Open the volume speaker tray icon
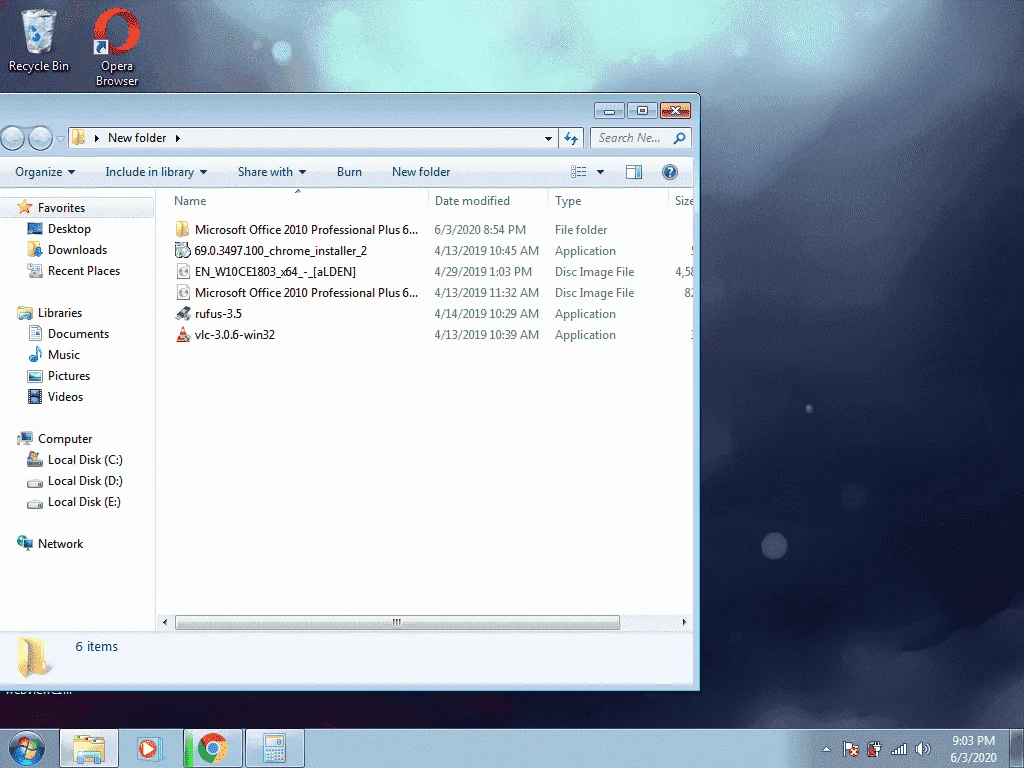This screenshot has height=768, width=1024. click(923, 749)
